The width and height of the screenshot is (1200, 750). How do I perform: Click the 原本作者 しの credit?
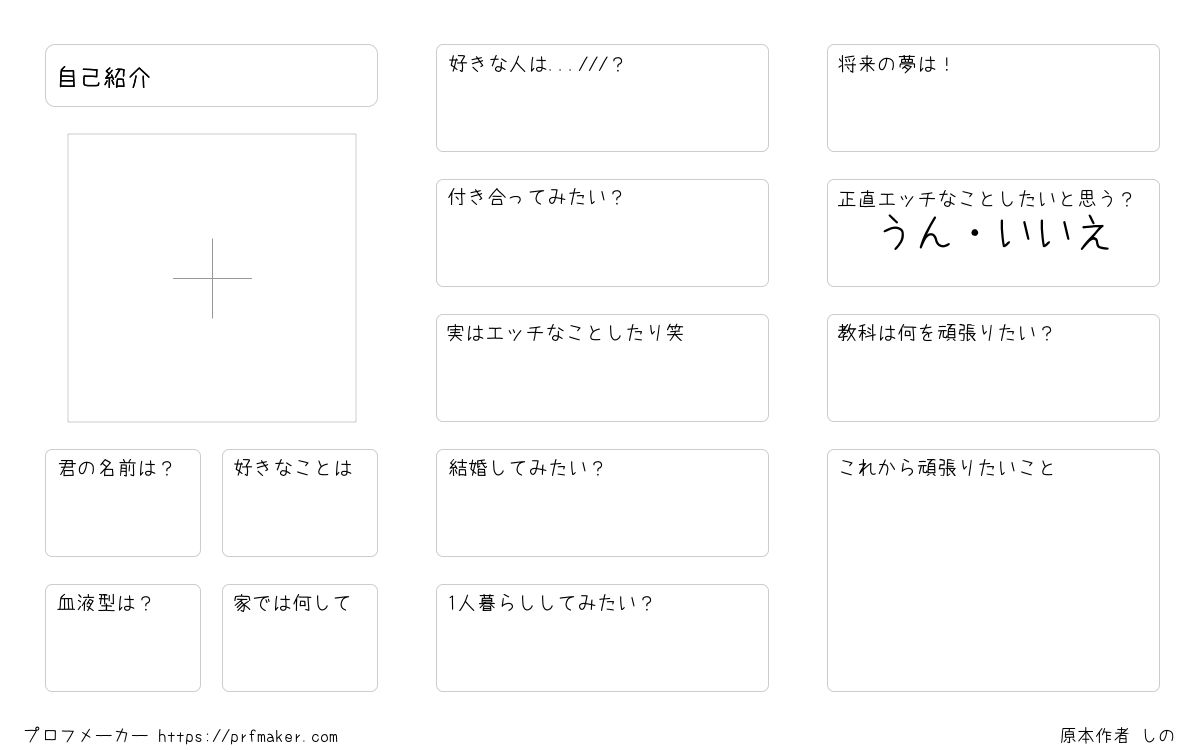coord(1117,736)
